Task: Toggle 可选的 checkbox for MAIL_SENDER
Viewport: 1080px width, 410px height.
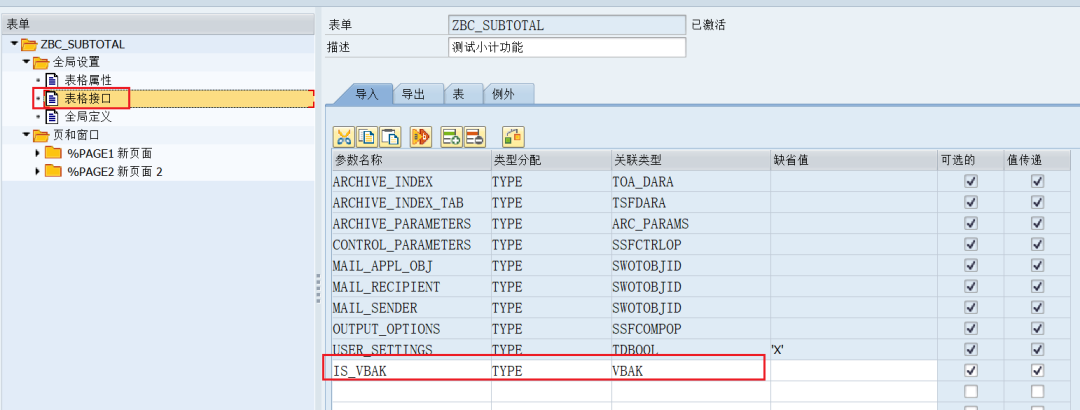Action: (x=970, y=307)
